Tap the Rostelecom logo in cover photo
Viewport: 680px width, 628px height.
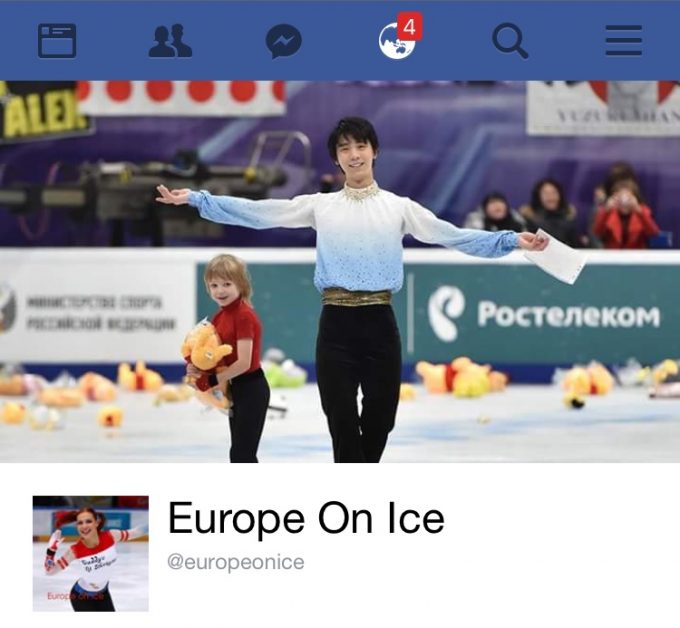pos(543,314)
